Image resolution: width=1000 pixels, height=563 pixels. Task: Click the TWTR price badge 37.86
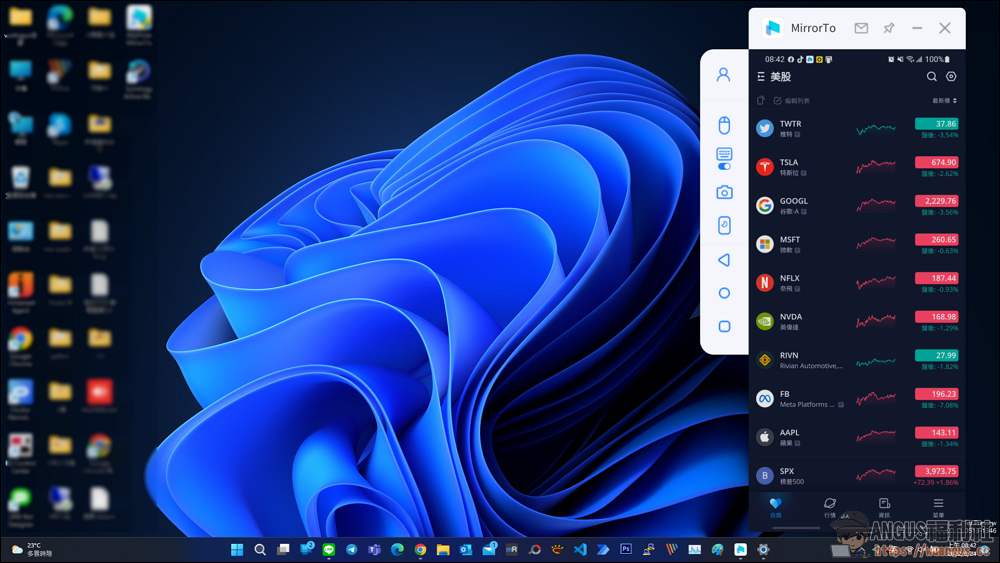click(x=936, y=124)
